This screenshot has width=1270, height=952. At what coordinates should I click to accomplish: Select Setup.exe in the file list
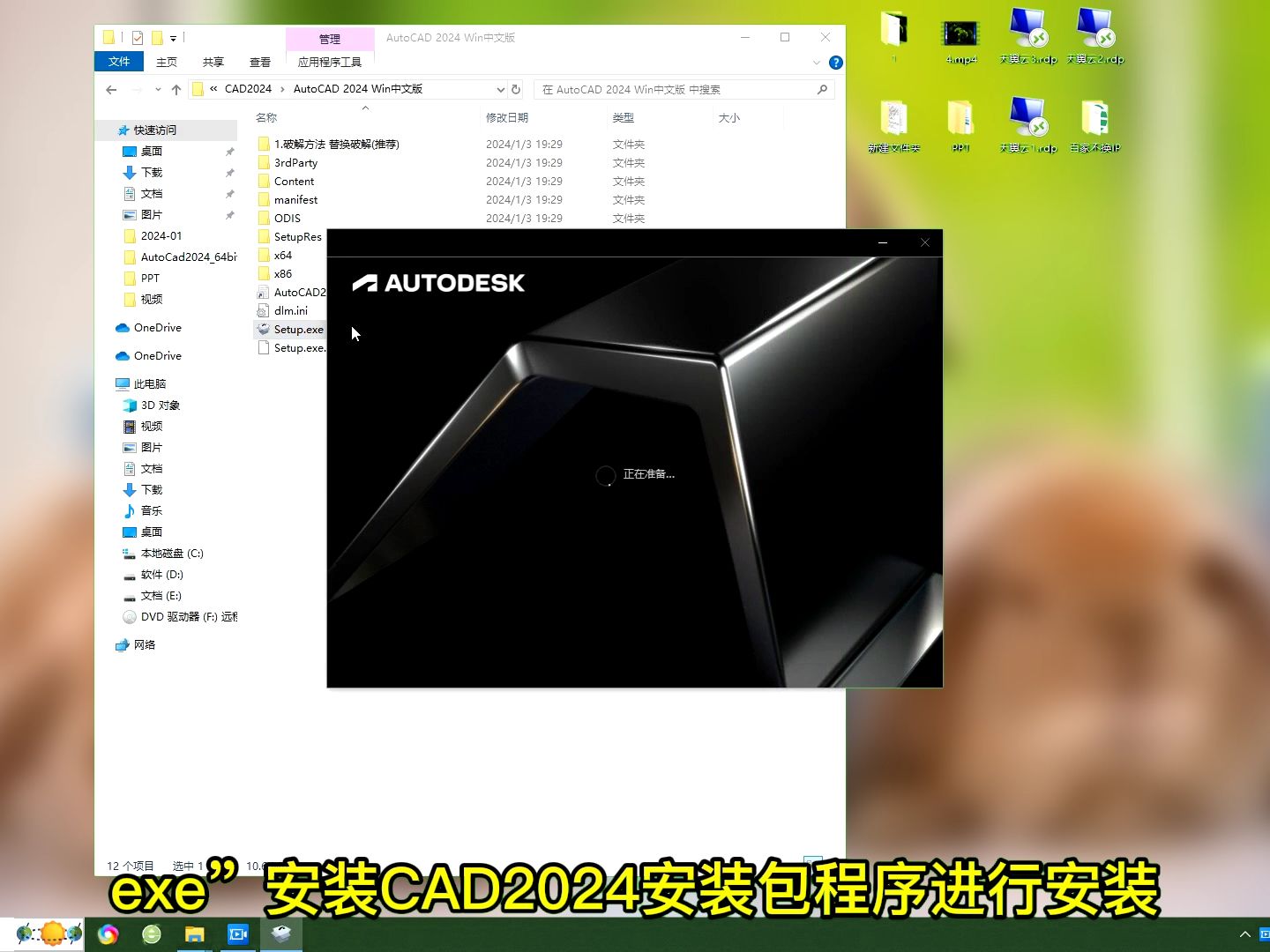tap(298, 329)
